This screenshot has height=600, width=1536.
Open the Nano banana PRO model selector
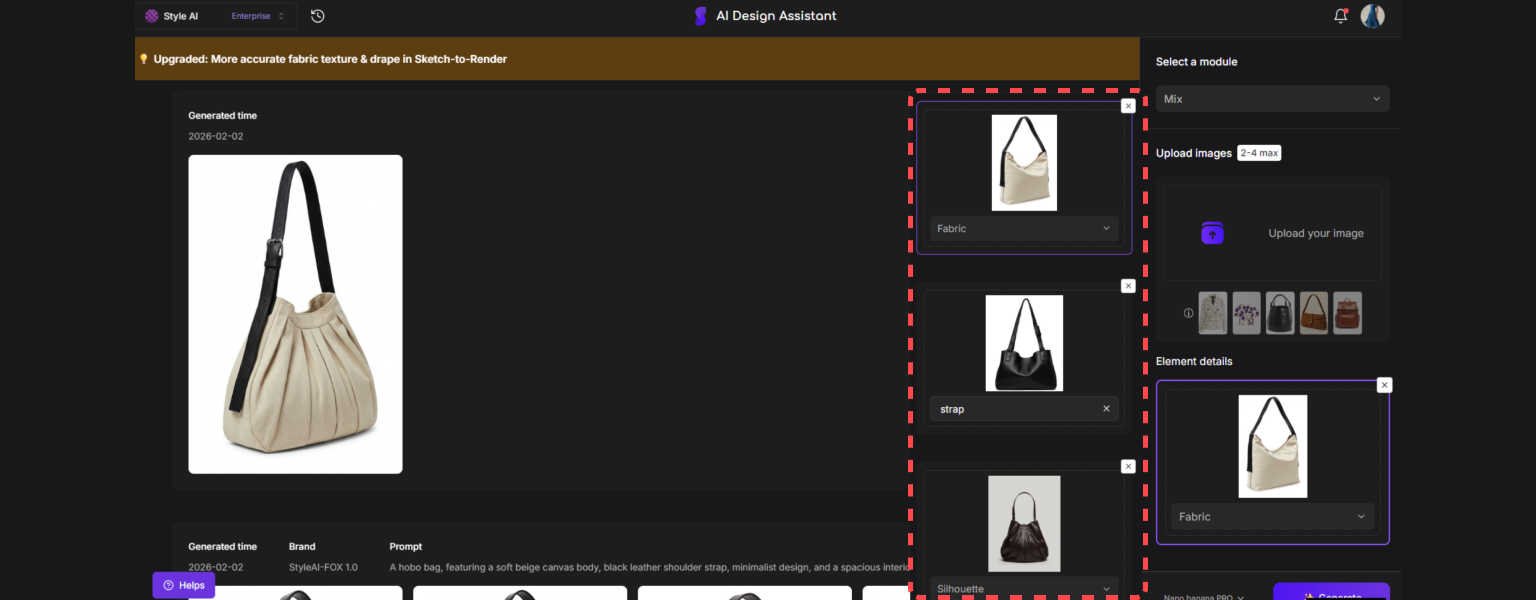pyautogui.click(x=1204, y=597)
